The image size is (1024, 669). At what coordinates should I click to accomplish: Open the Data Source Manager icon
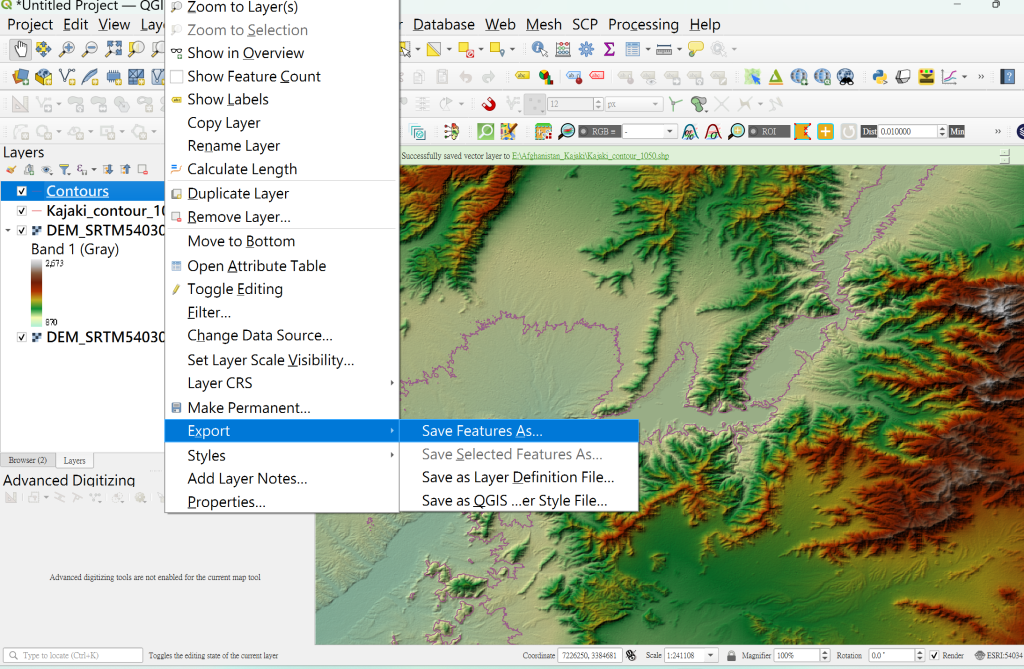point(20,77)
